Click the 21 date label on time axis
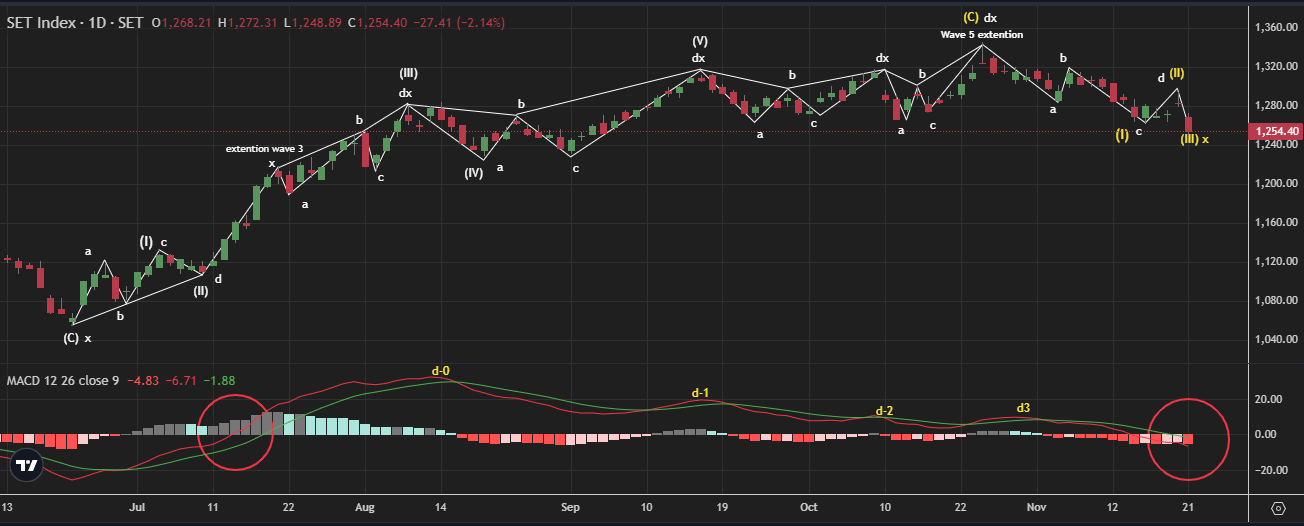 [x=1188, y=508]
